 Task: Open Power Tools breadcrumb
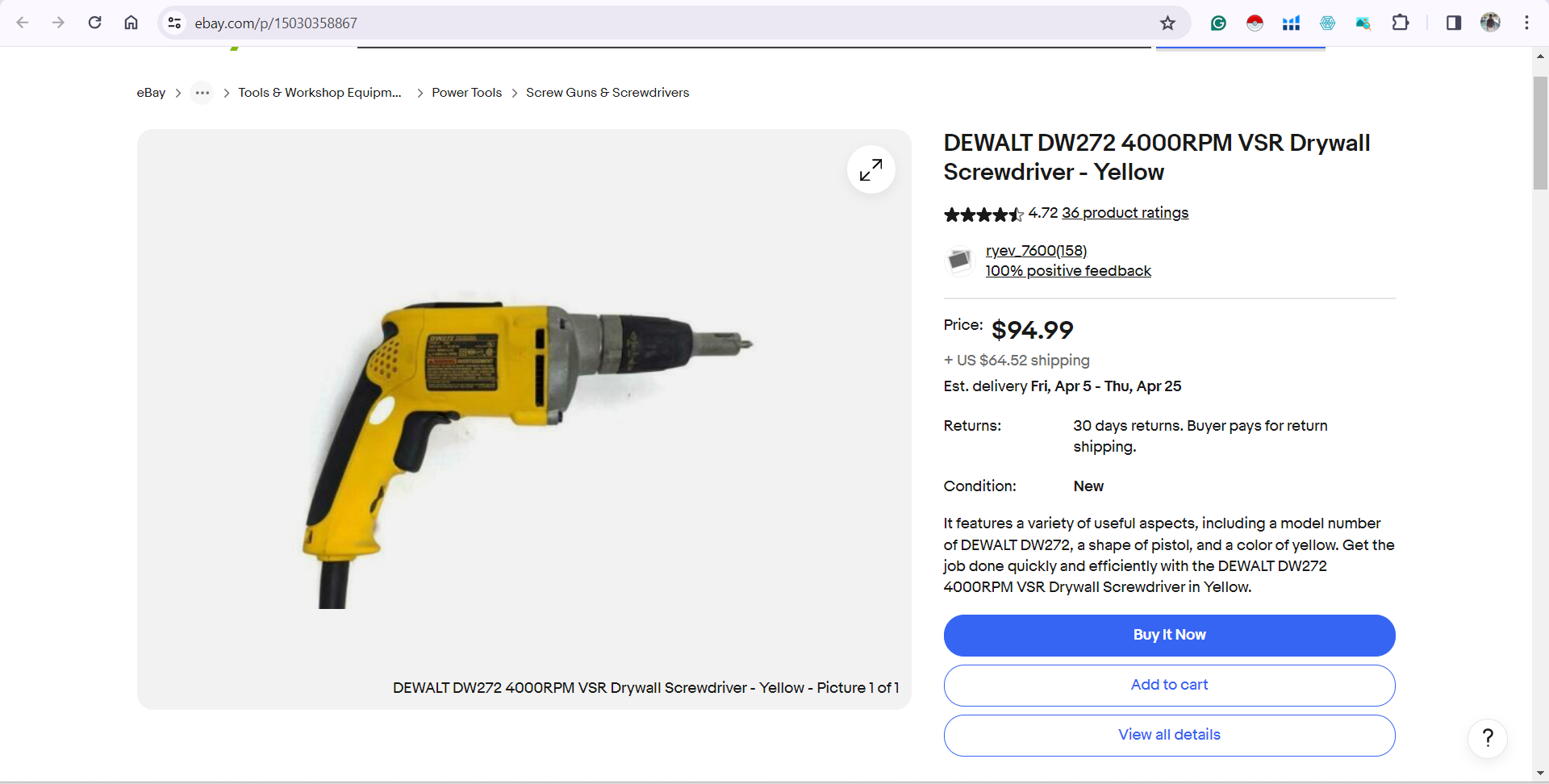point(466,93)
